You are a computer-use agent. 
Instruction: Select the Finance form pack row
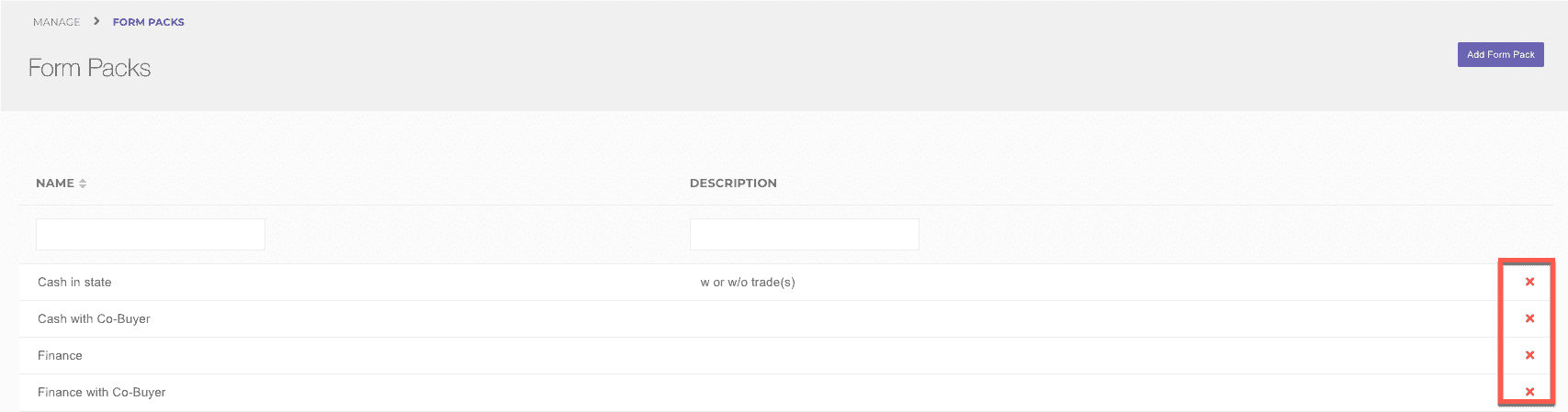point(60,356)
